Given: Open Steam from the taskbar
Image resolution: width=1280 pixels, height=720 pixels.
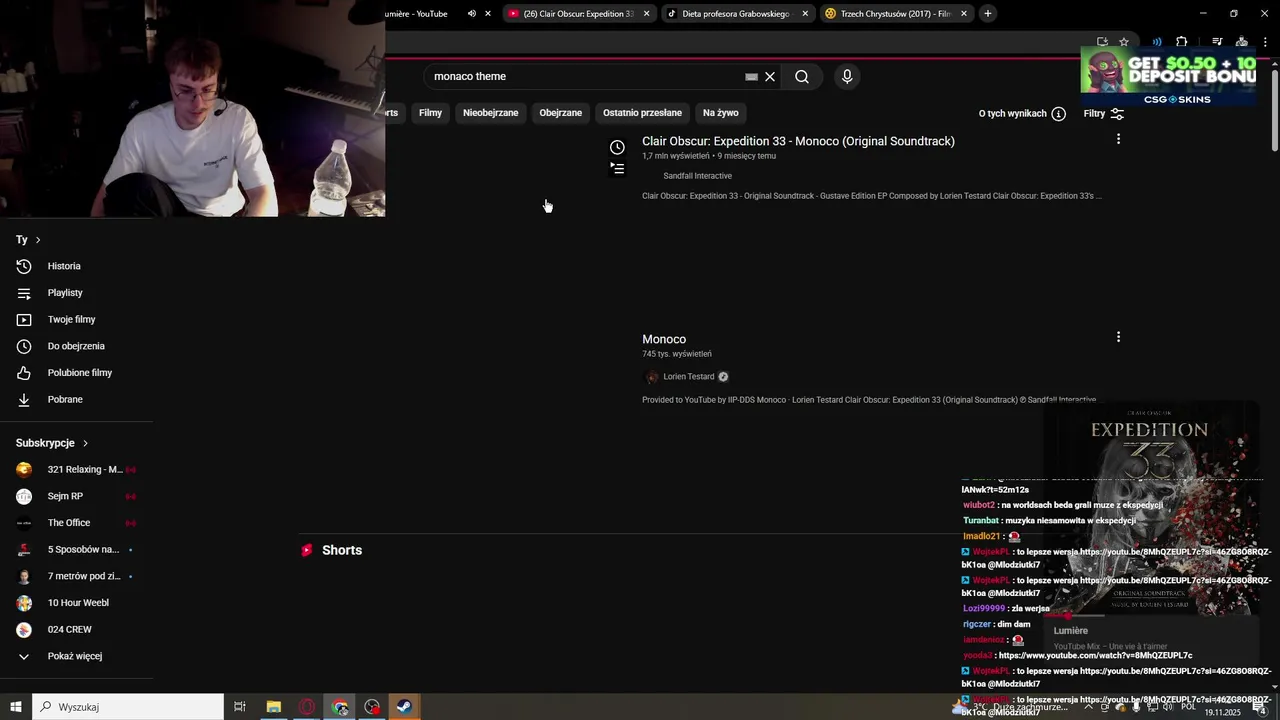Looking at the screenshot, I should point(404,707).
